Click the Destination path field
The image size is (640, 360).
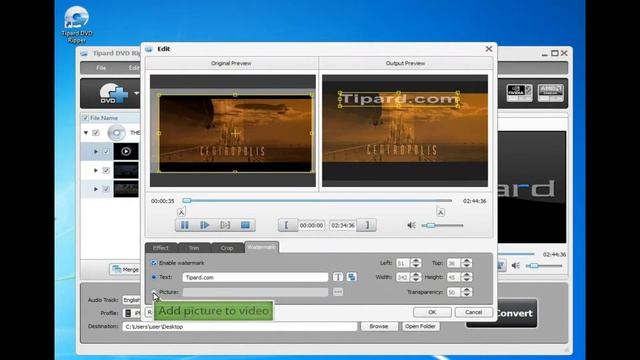coord(240,327)
